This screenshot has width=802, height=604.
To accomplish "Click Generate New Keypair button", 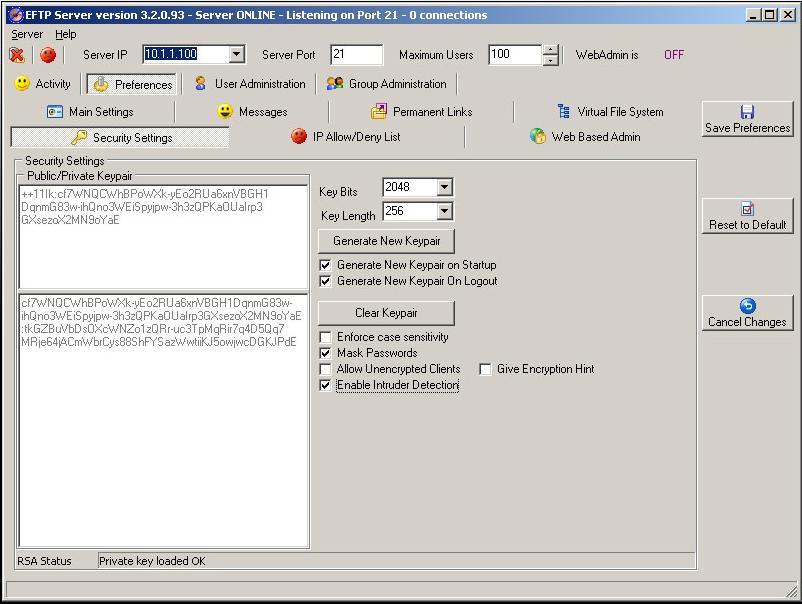I will coord(386,241).
